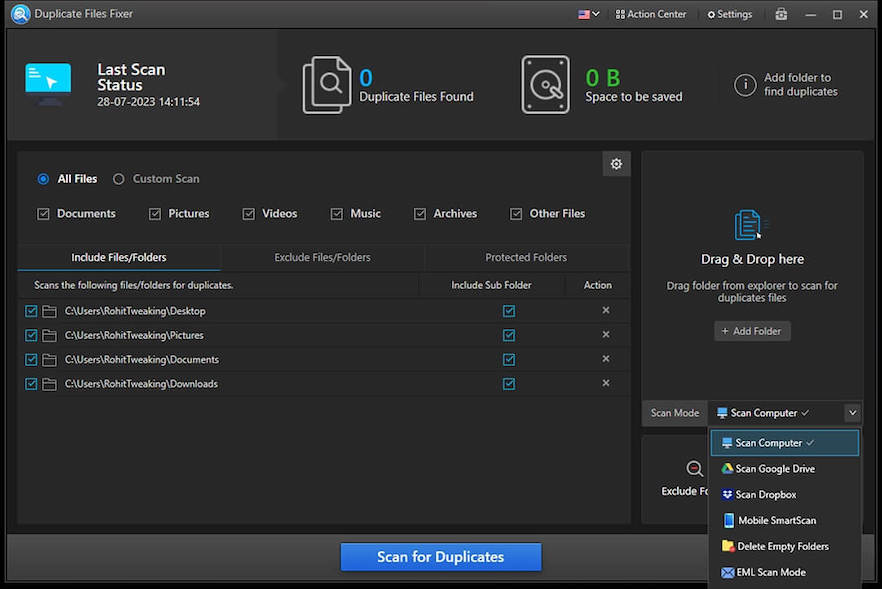Uncheck the Documents folder row checkbox
Image resolution: width=882 pixels, height=589 pixels.
[x=31, y=359]
